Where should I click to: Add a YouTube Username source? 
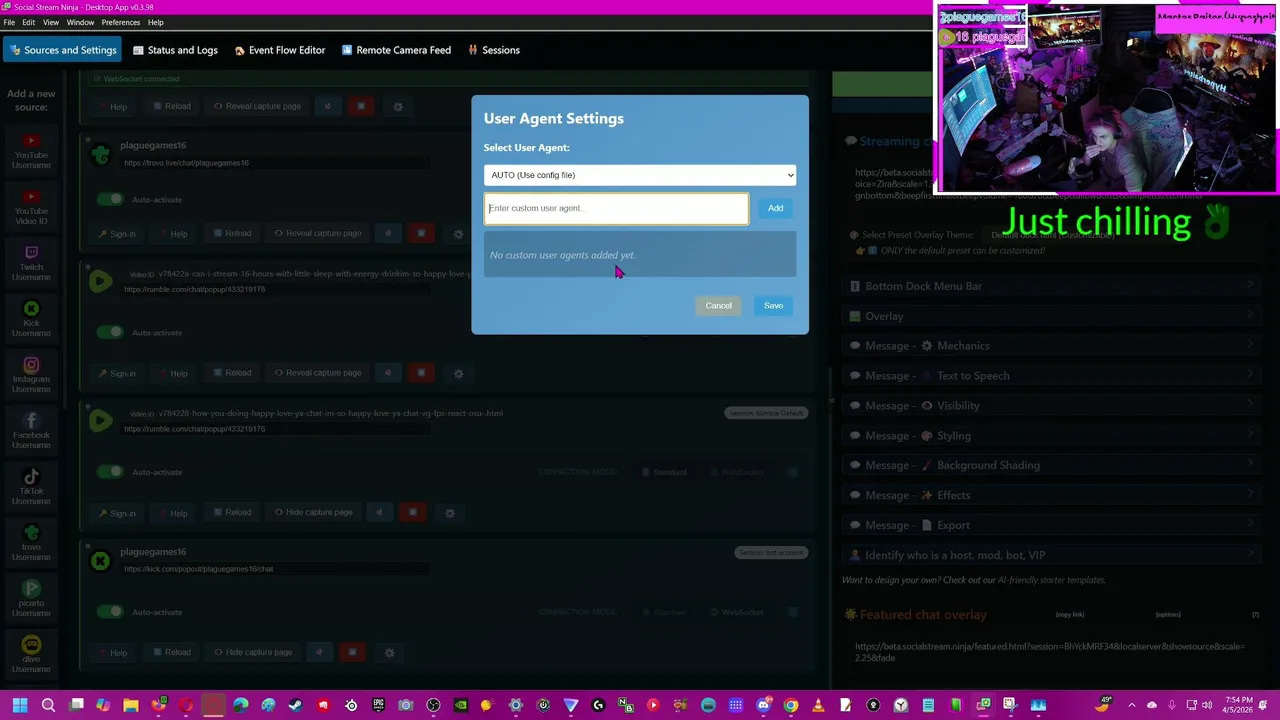coord(31,149)
